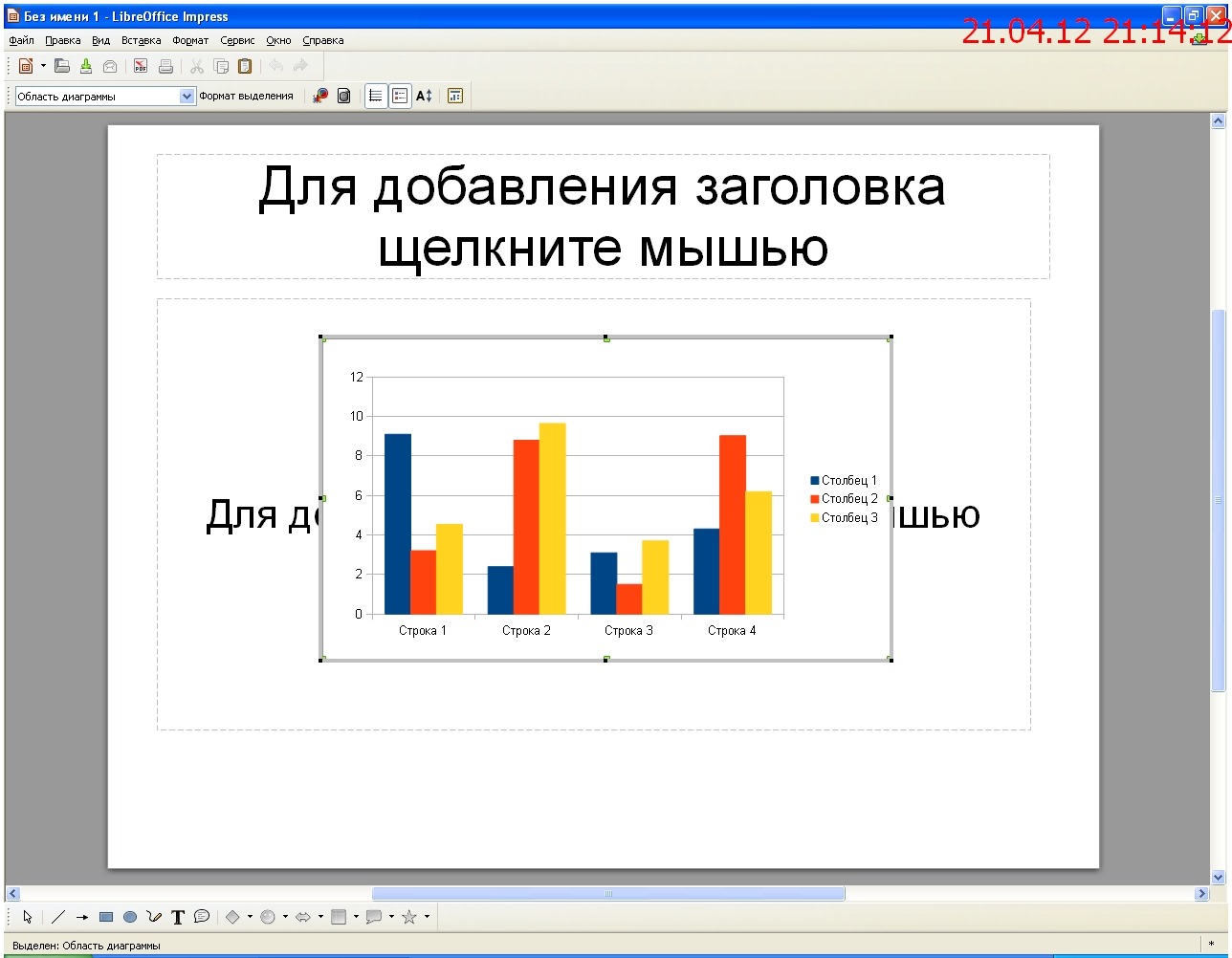
Task: Click the 'Строка 4' axis label
Action: pos(732,631)
